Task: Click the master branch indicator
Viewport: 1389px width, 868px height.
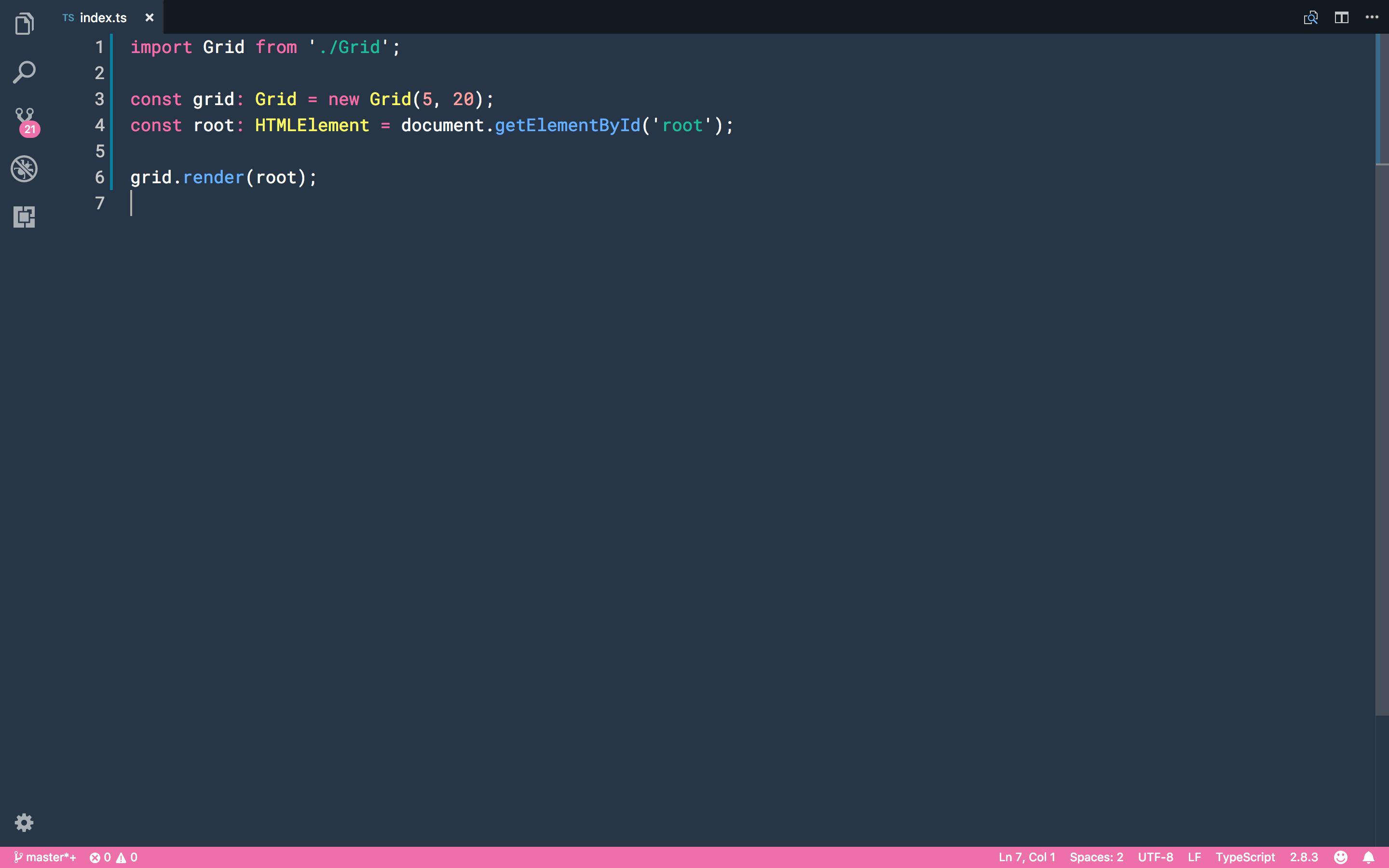Action: 45,857
